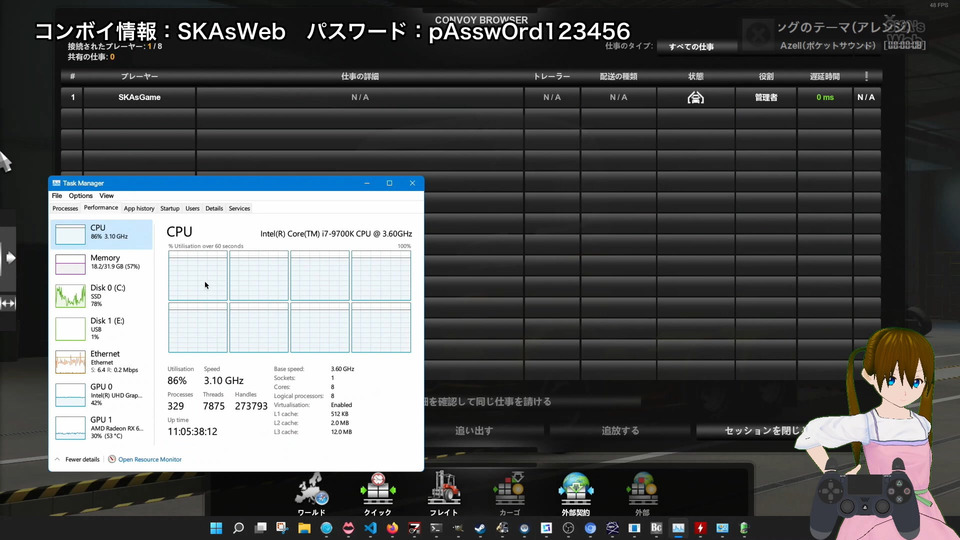Switch to Details tab
The image size is (960, 540).
click(214, 209)
